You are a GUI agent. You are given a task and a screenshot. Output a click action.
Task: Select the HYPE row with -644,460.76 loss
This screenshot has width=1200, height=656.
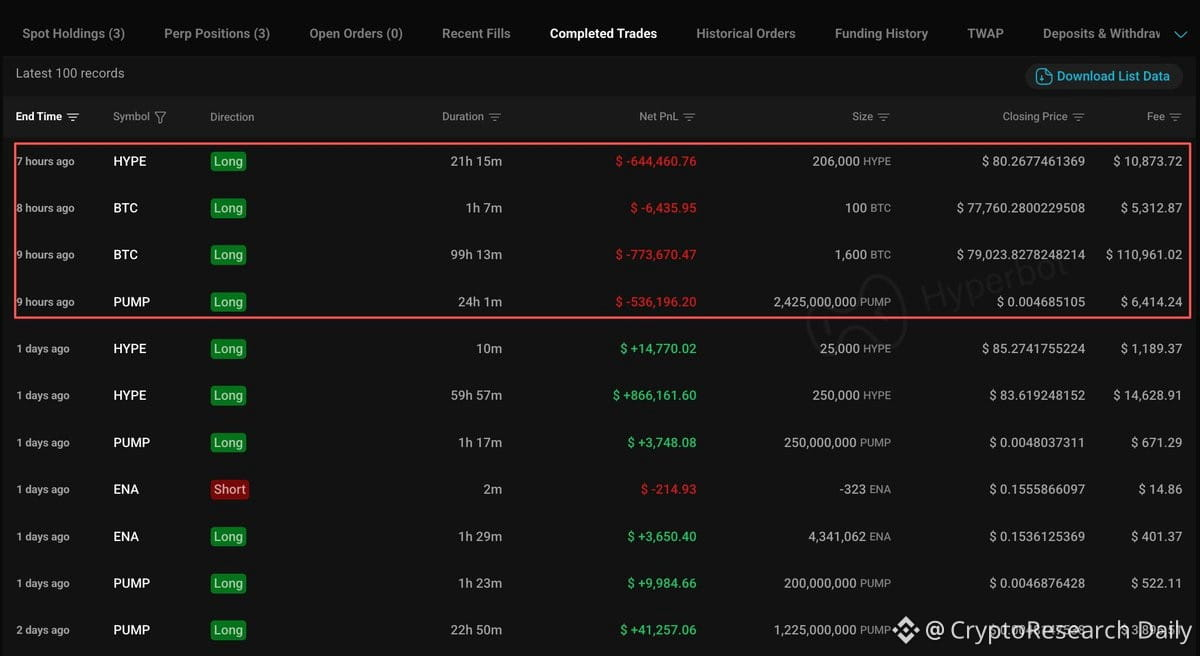pos(602,161)
